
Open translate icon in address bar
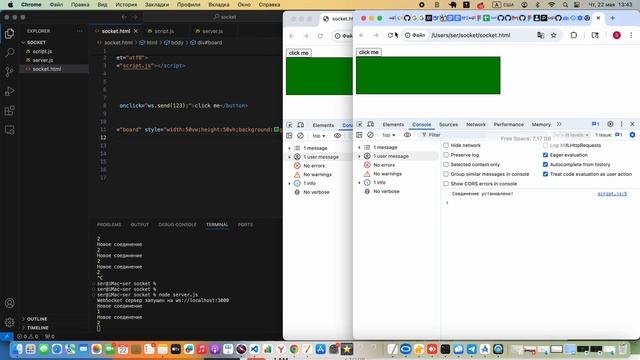540,36
